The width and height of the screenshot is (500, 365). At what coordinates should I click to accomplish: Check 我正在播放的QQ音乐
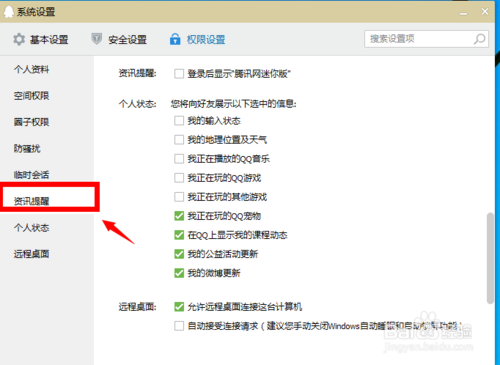click(179, 159)
